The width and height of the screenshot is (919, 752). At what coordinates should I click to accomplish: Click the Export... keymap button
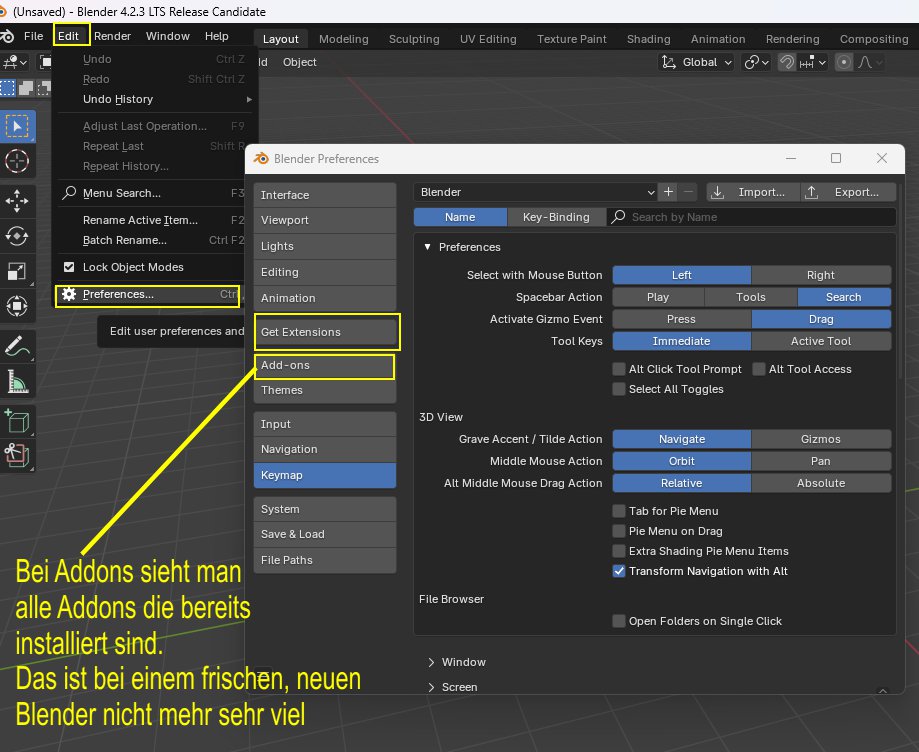point(848,192)
